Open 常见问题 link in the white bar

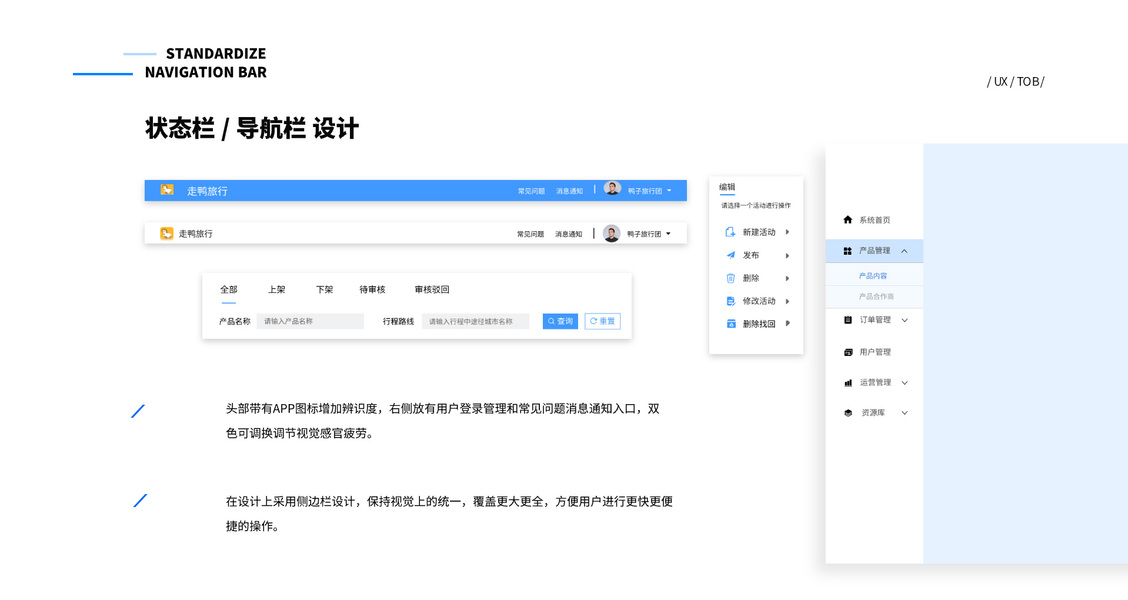tap(530, 234)
